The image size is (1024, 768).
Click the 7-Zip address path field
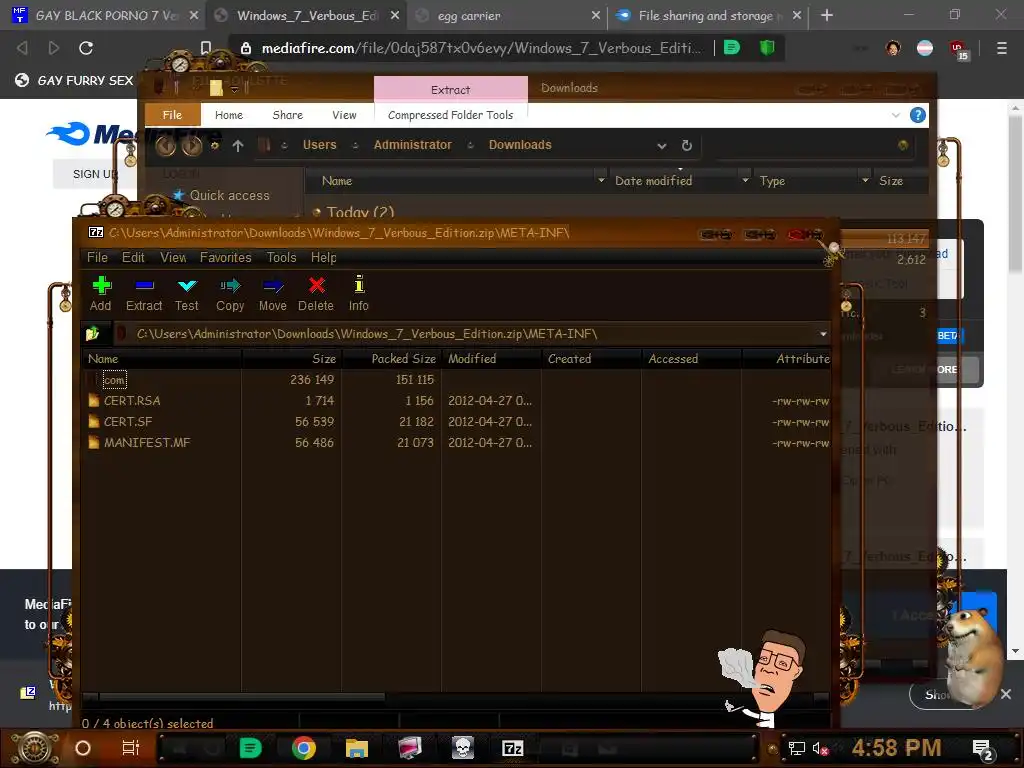465,334
